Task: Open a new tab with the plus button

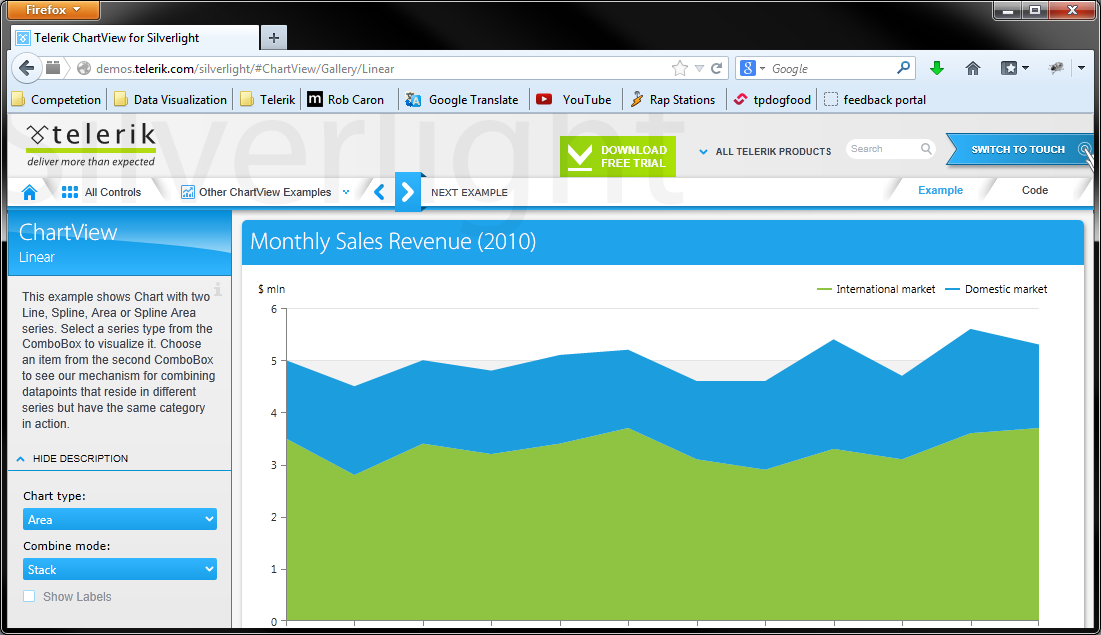Action: pos(274,38)
